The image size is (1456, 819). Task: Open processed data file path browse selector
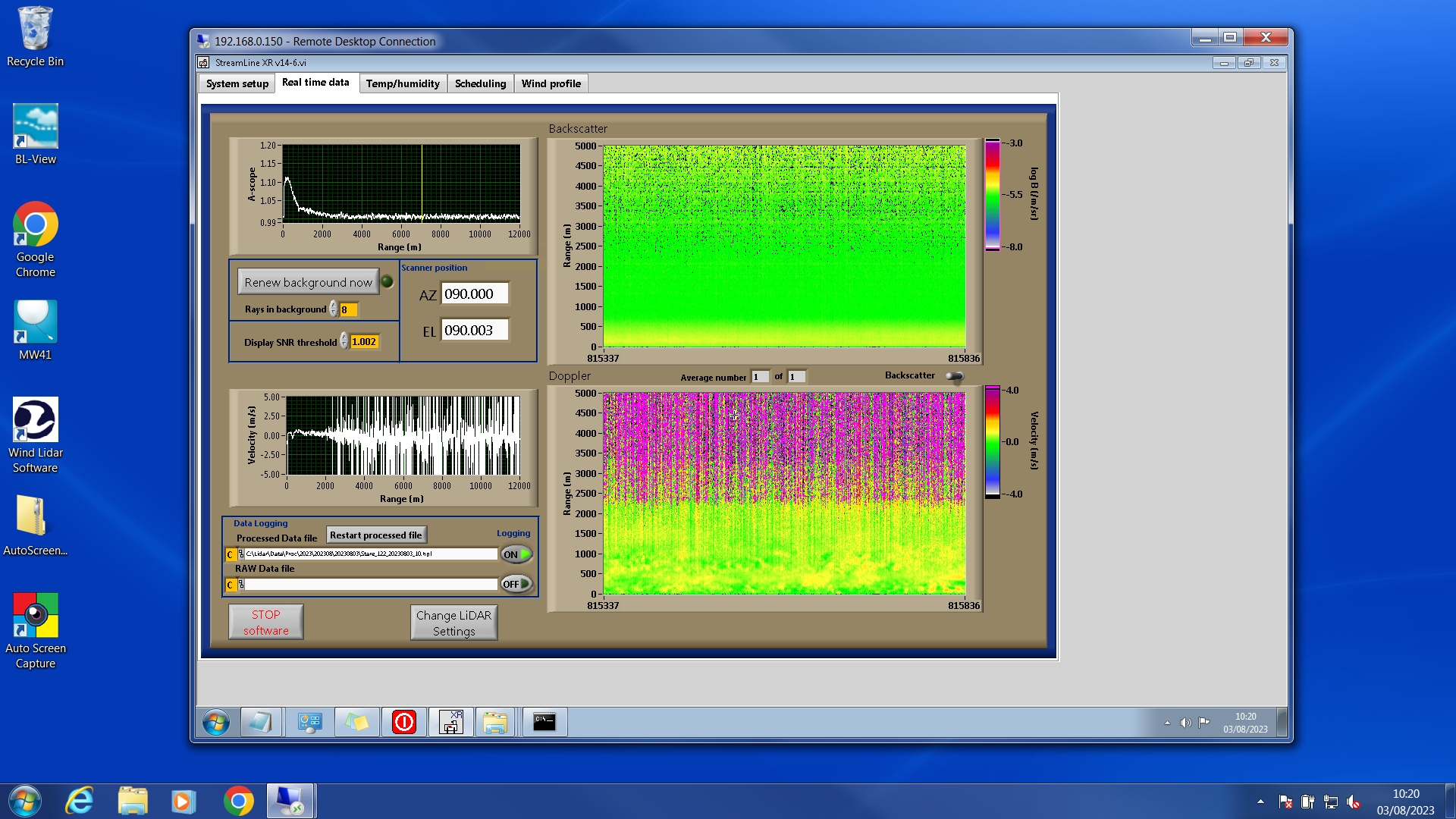coord(241,554)
